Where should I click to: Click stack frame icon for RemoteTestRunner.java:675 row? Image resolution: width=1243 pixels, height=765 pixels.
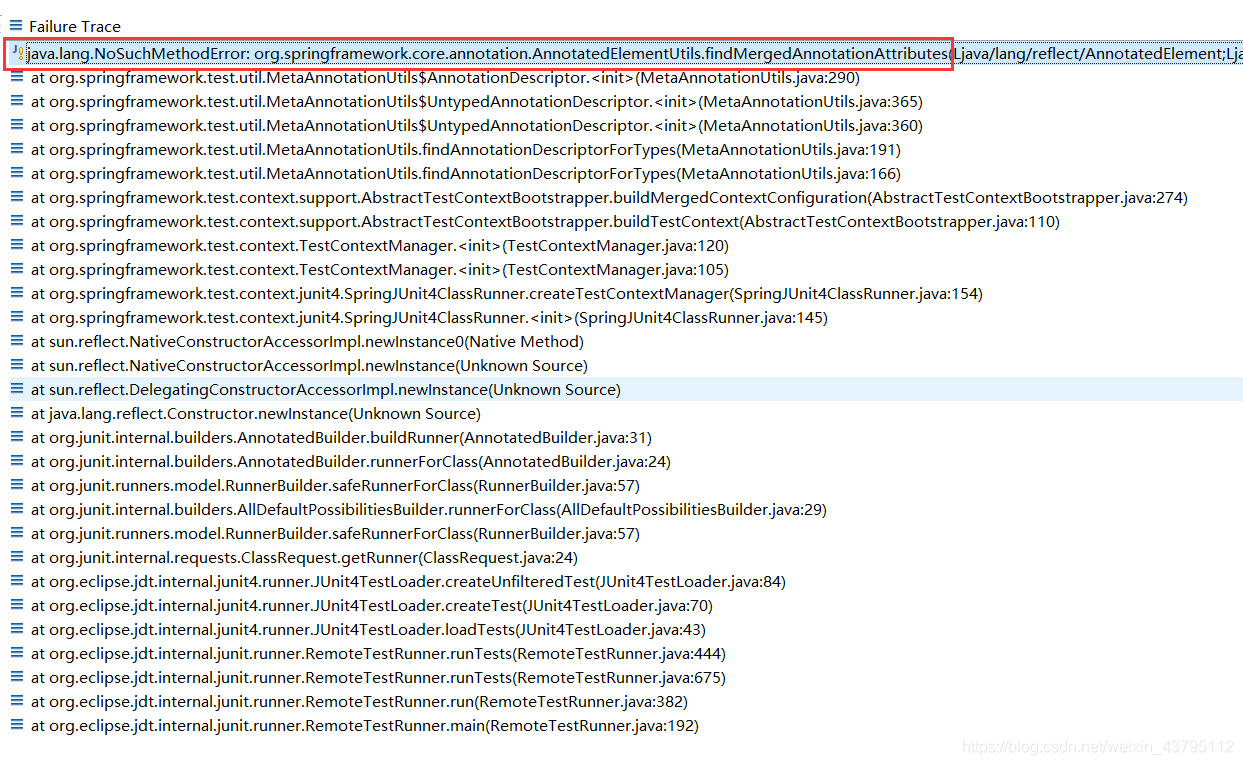point(16,677)
